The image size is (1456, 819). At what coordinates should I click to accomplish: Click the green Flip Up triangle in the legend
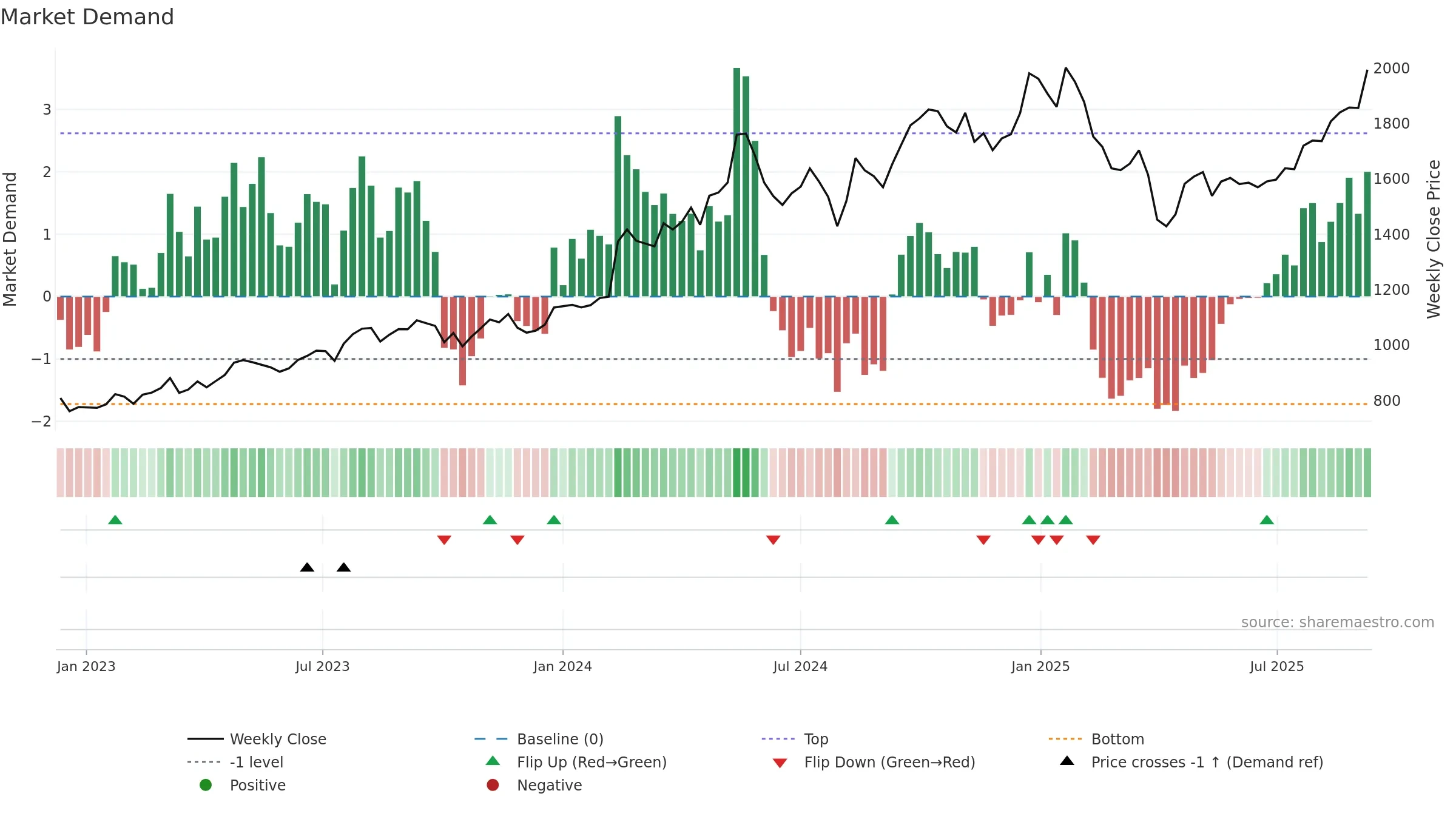pos(493,761)
